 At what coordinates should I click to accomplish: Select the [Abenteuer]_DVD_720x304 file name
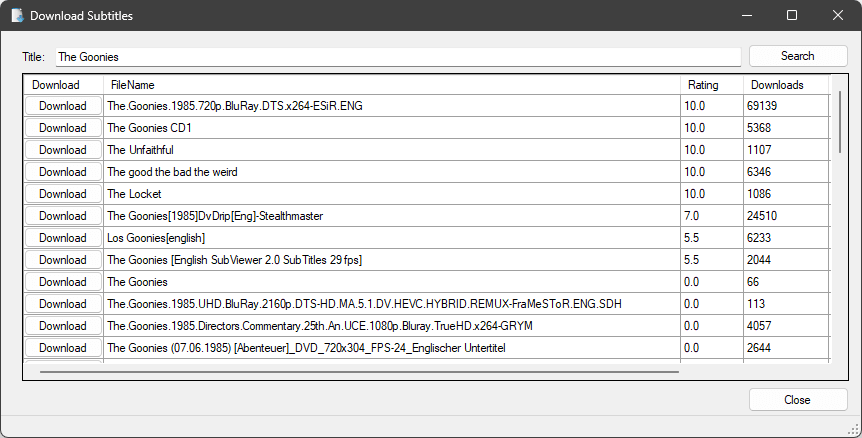(x=306, y=348)
